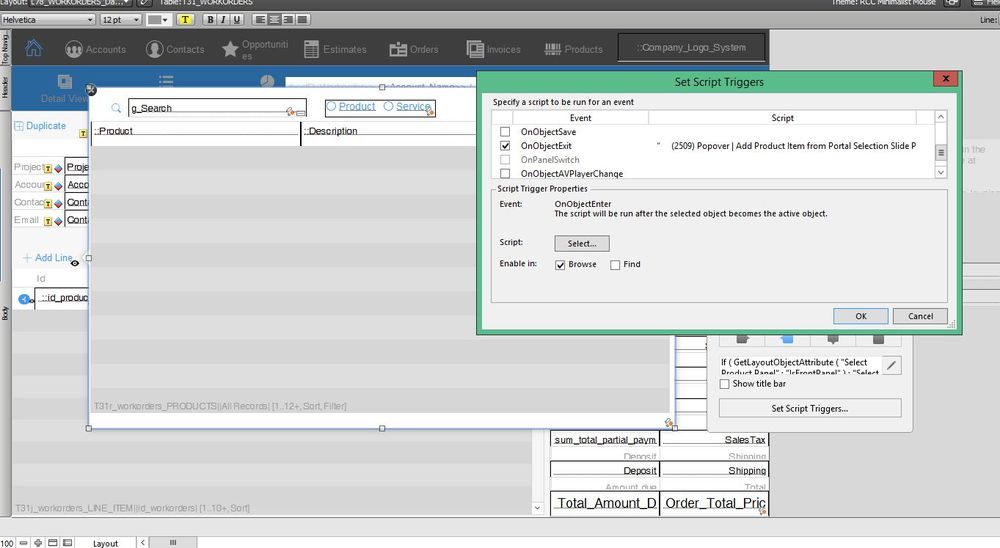Screen dimensions: 1000x548
Task: Click into the g_Search field
Action: point(217,108)
